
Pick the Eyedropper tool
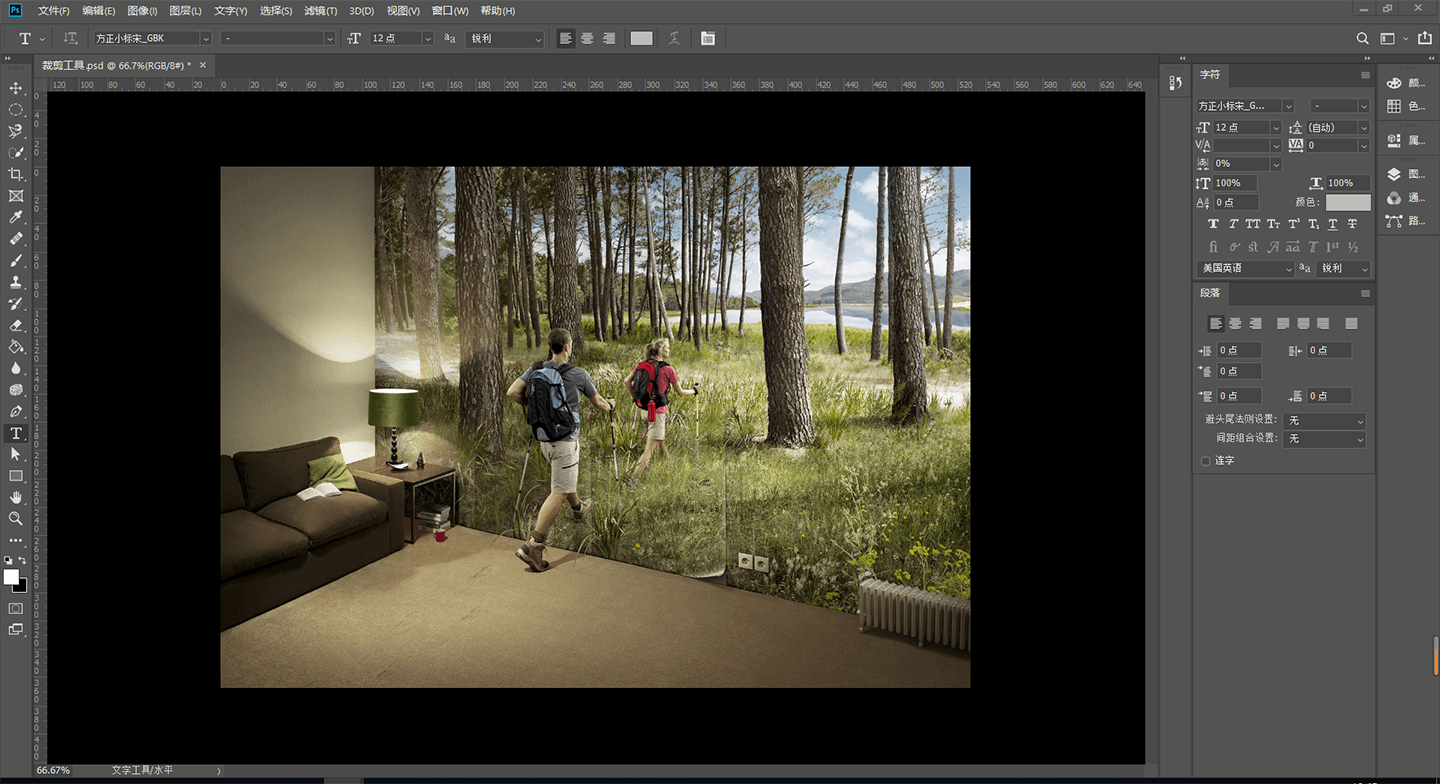pyautogui.click(x=16, y=218)
